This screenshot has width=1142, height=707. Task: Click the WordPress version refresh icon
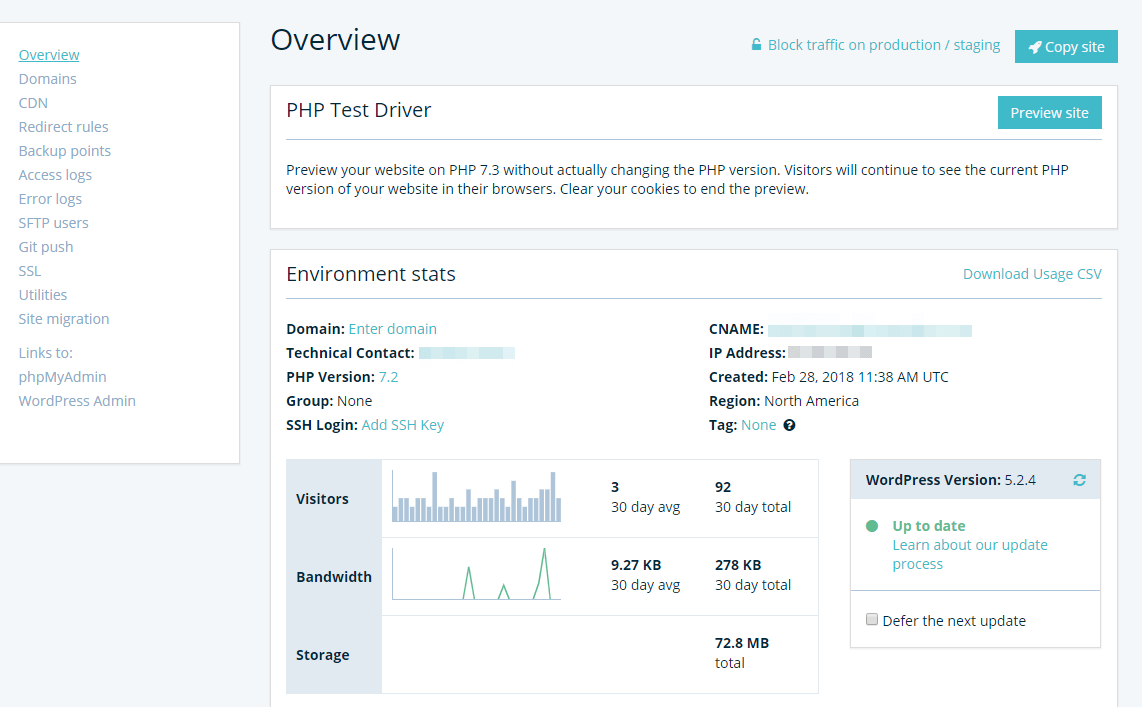click(1079, 480)
